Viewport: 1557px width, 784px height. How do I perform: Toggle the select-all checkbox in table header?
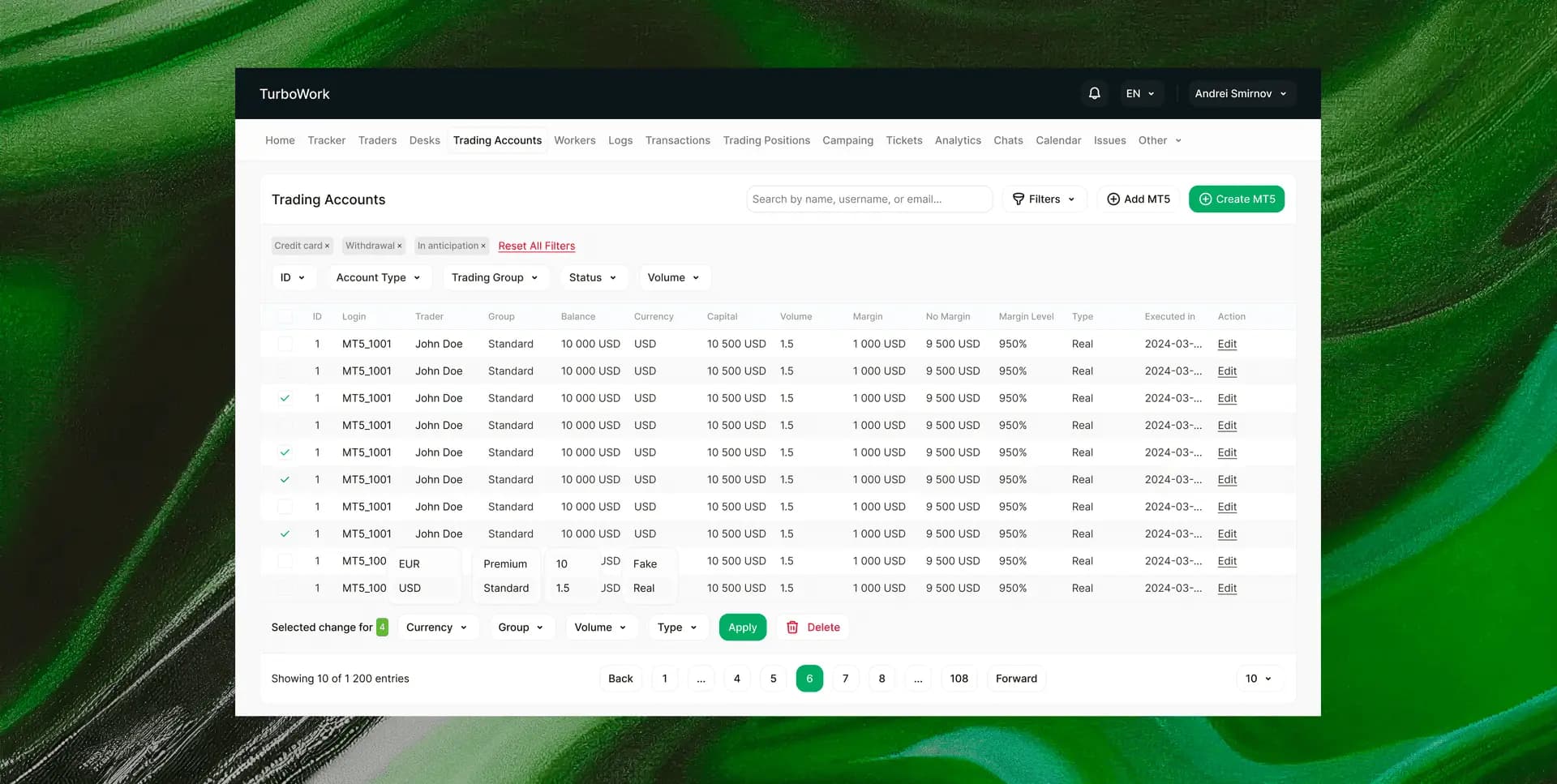tap(285, 316)
